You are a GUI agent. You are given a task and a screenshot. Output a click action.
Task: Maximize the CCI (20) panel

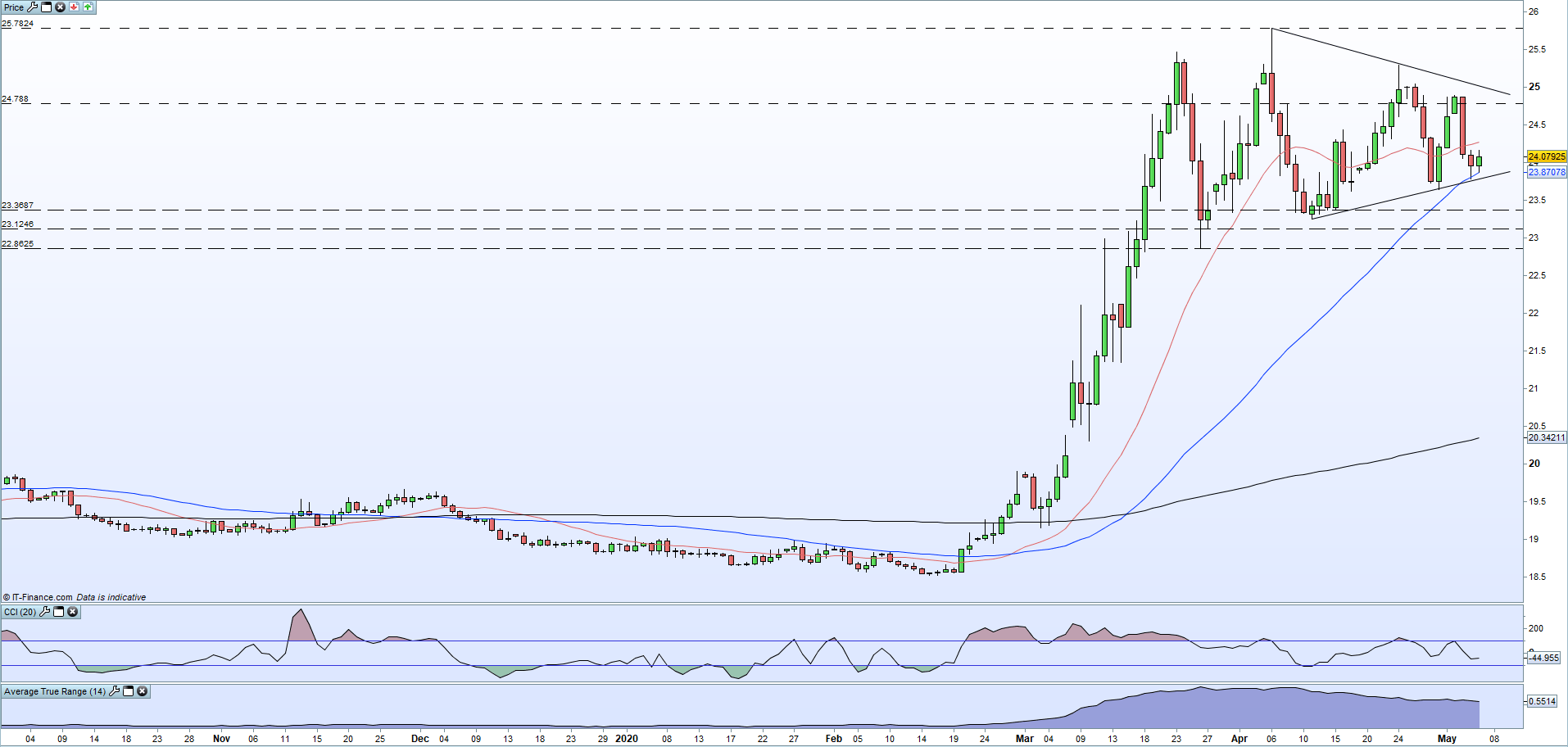click(x=59, y=612)
